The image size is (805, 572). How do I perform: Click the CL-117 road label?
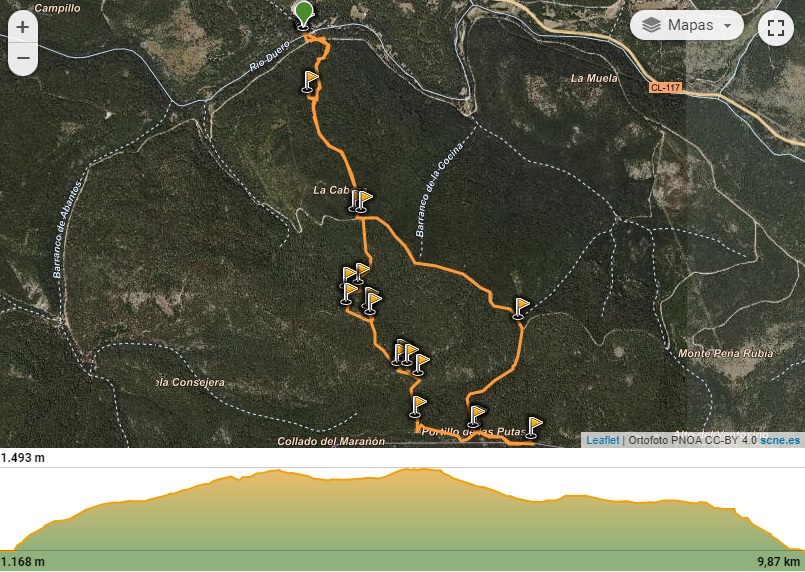665,87
